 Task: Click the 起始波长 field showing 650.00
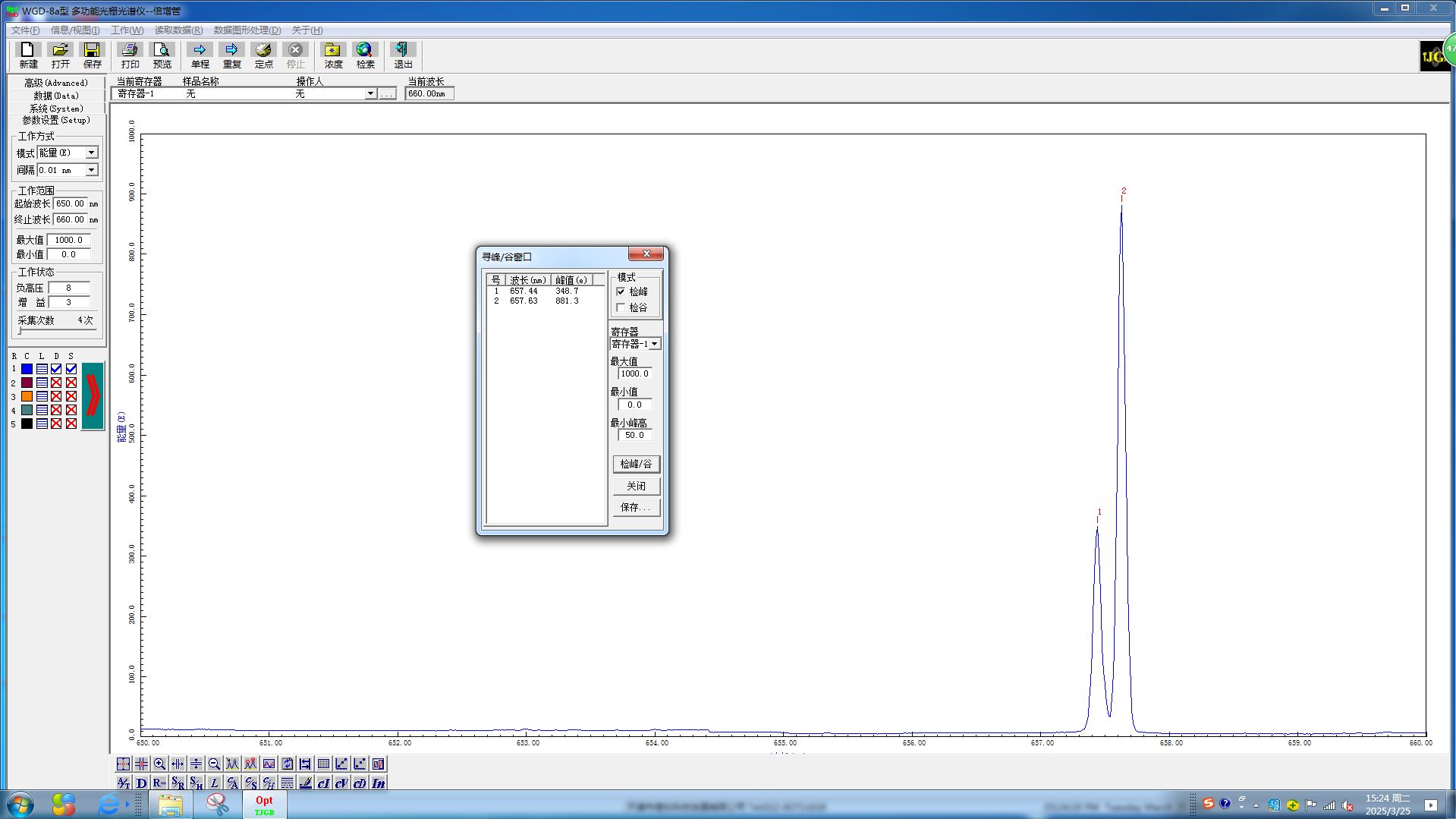click(70, 203)
